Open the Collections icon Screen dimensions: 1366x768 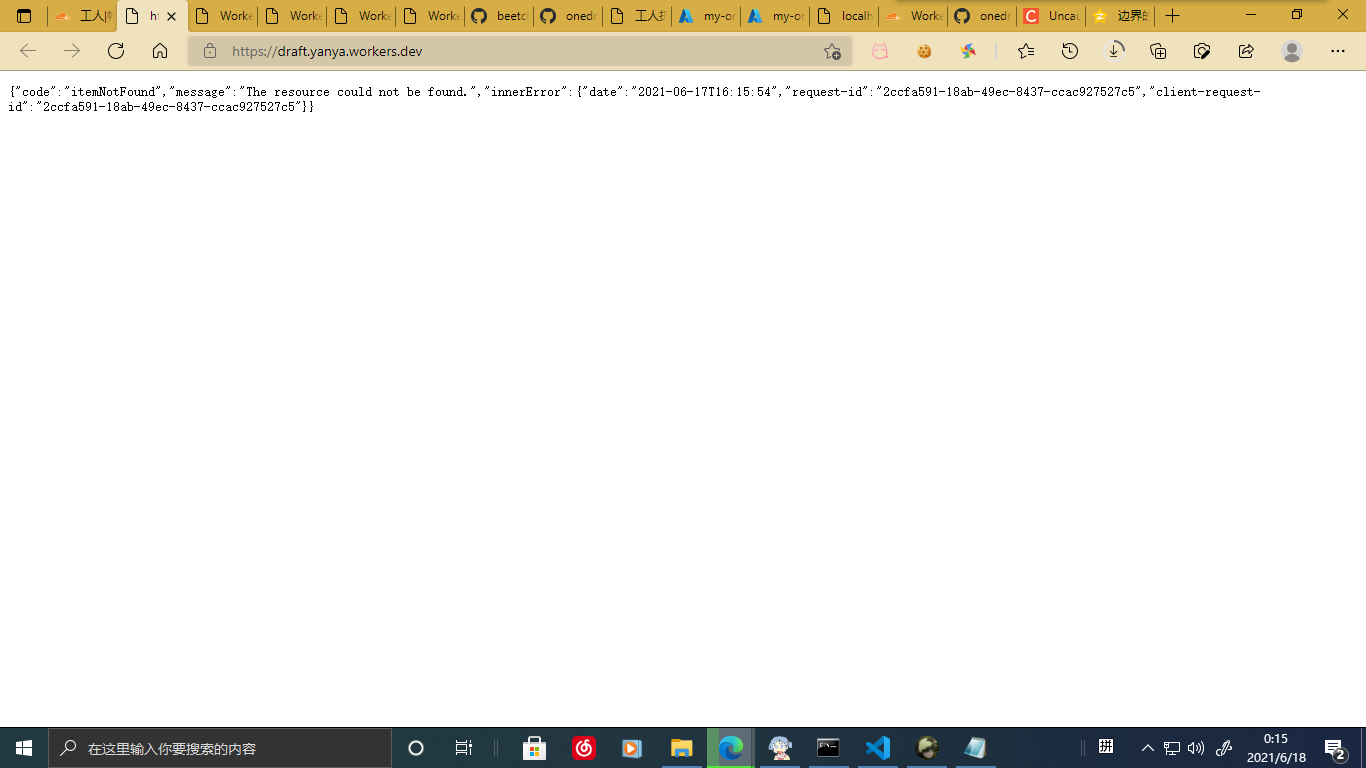pos(1159,51)
